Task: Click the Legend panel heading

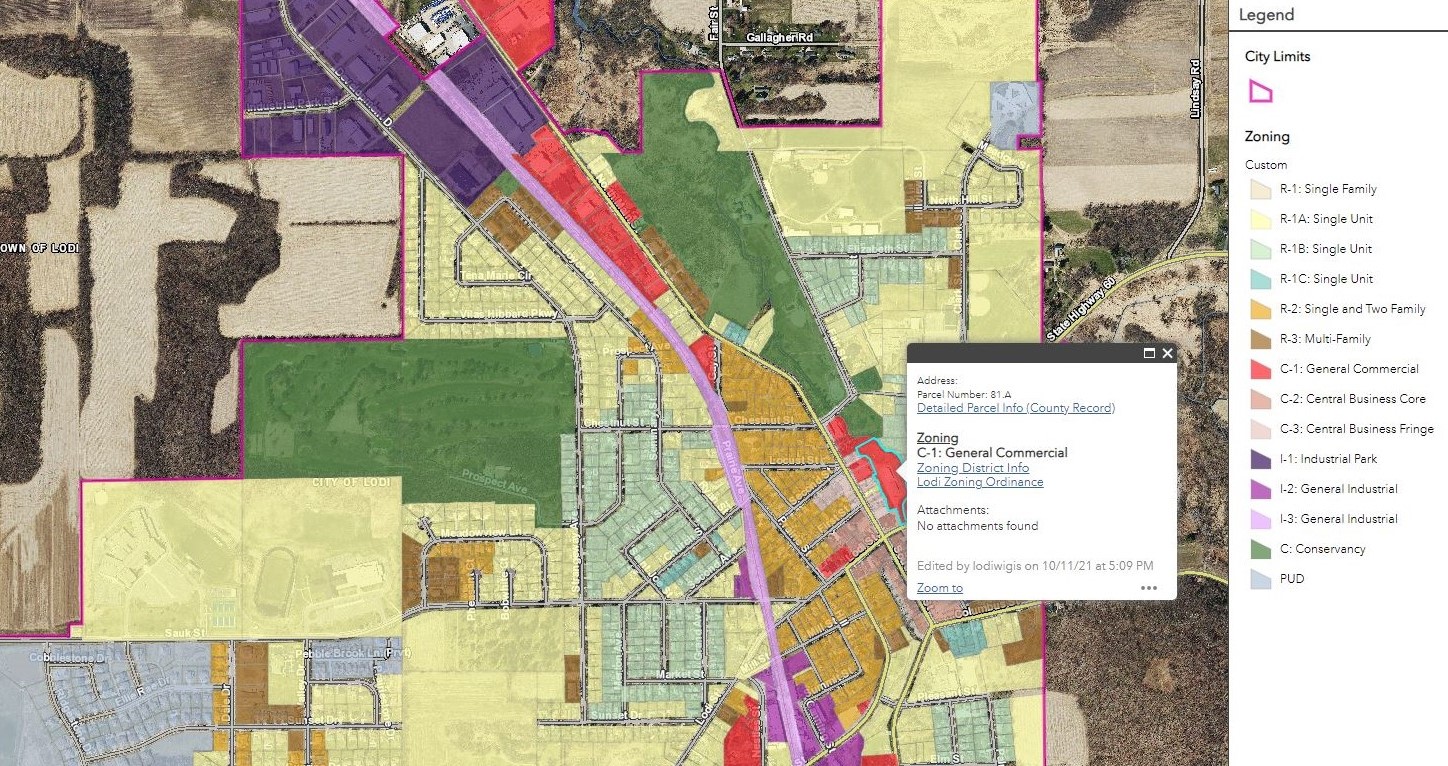Action: [1267, 14]
